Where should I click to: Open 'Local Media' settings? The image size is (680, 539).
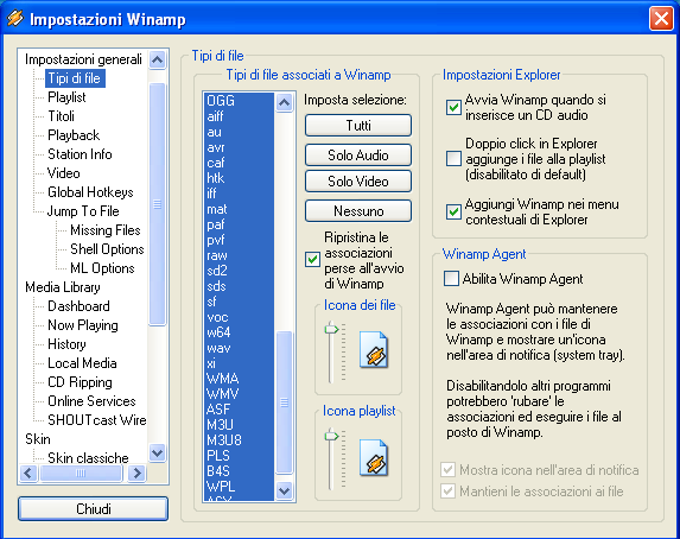click(x=82, y=363)
